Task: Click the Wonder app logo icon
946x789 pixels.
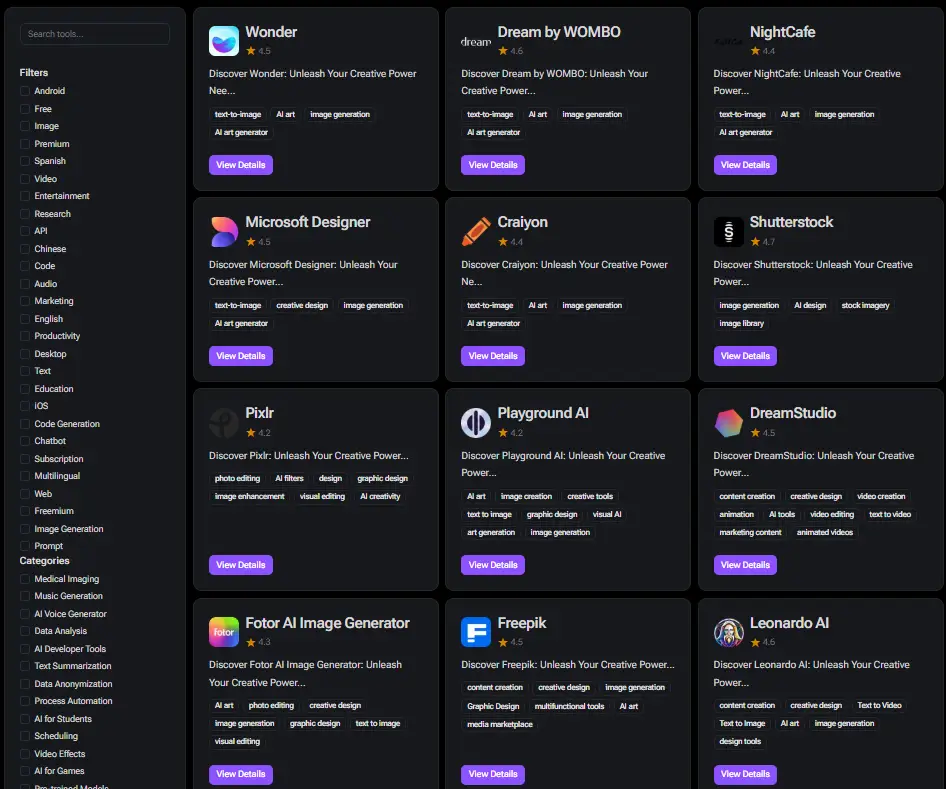Action: pyautogui.click(x=224, y=41)
